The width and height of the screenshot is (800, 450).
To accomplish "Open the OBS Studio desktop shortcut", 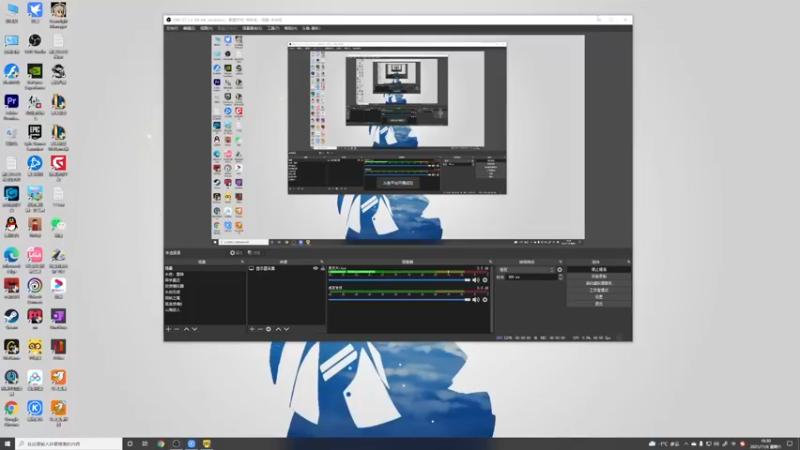I will click(x=35, y=44).
